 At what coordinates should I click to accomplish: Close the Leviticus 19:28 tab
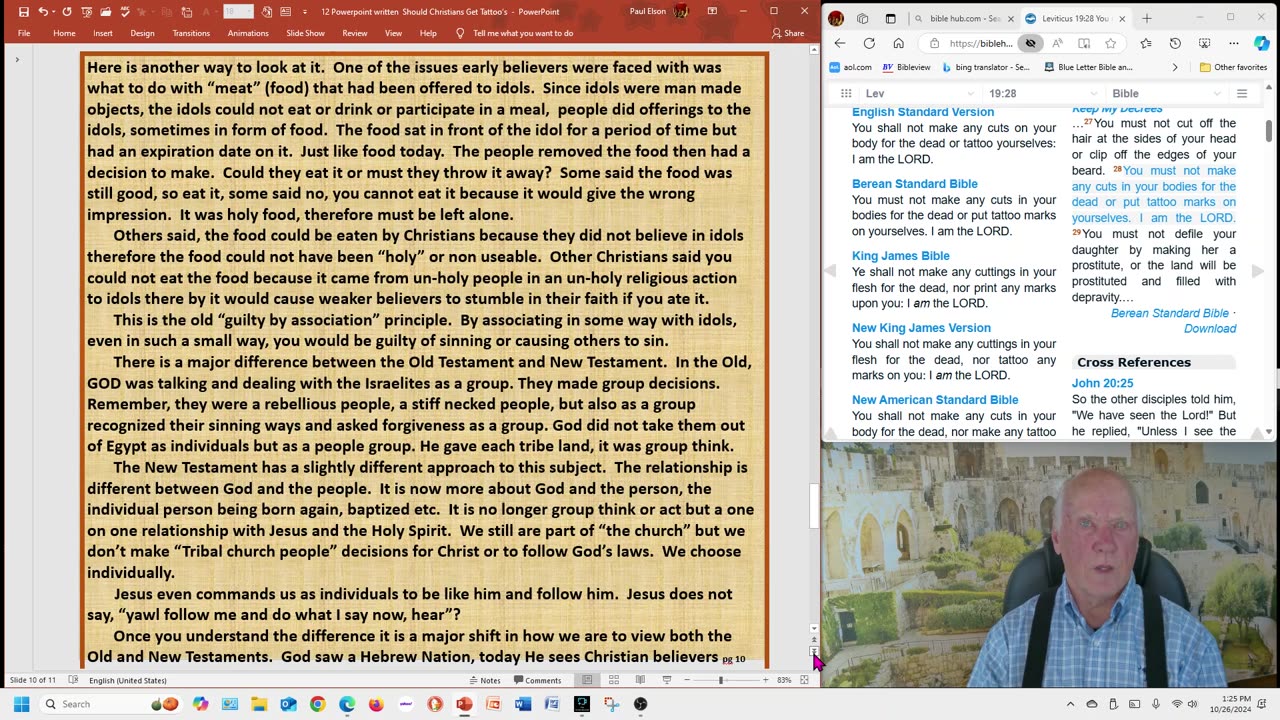[x=1122, y=18]
